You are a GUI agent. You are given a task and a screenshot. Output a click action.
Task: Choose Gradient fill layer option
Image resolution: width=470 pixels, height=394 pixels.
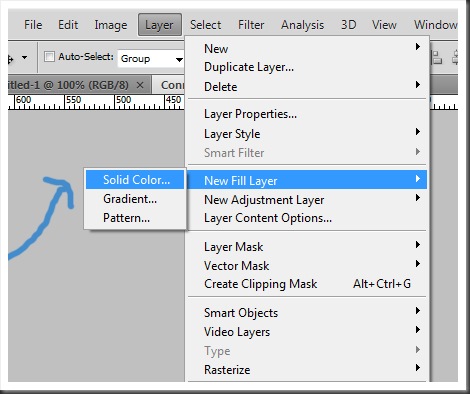tap(135, 199)
